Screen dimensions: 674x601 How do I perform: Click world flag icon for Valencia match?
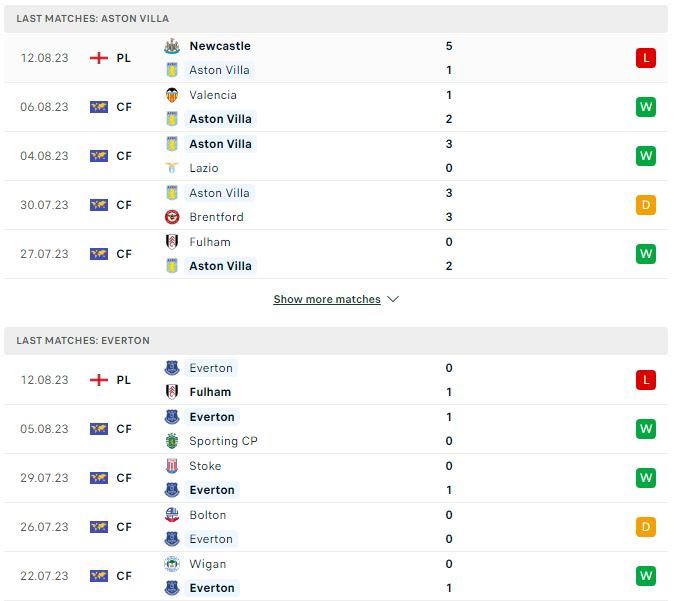(x=99, y=107)
